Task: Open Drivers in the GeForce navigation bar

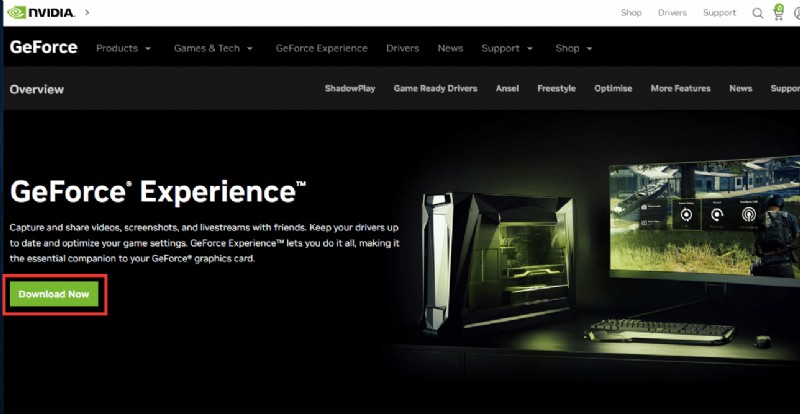Action: [402, 48]
